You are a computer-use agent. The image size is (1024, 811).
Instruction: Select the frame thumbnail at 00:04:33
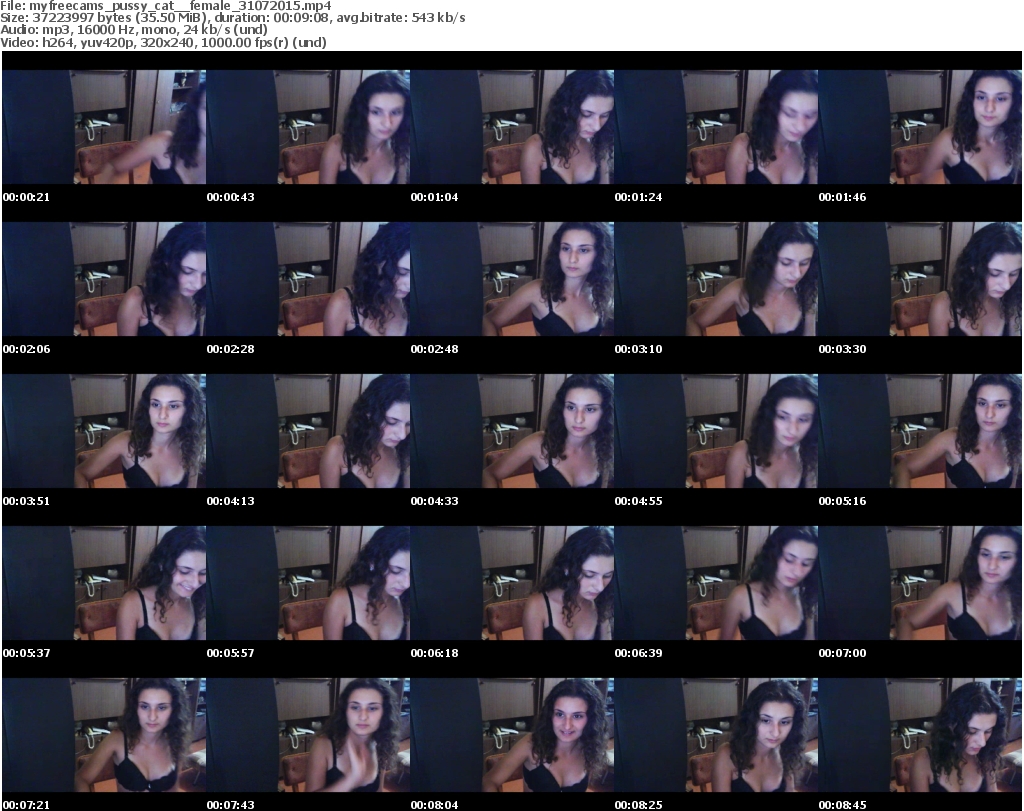coord(512,431)
